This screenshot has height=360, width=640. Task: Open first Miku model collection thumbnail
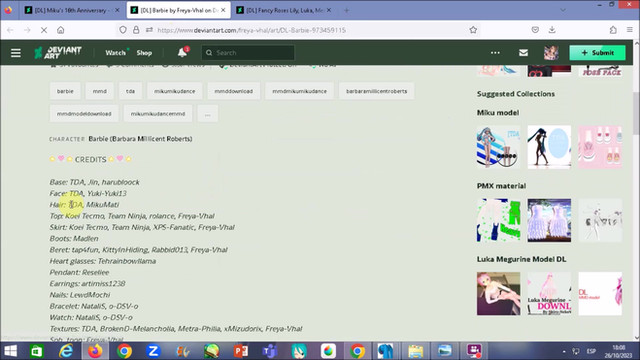click(x=498, y=147)
